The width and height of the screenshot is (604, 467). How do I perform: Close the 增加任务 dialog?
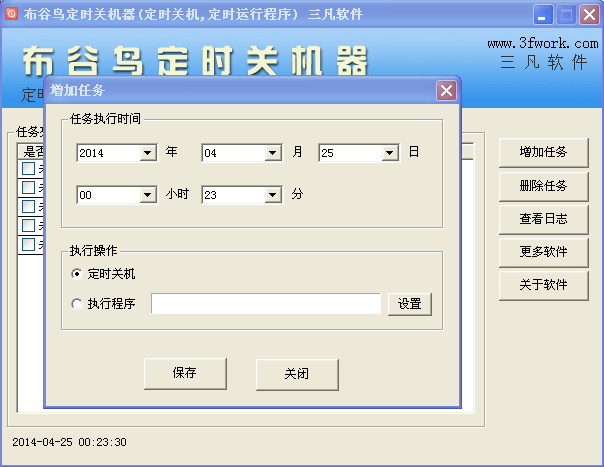point(446,90)
